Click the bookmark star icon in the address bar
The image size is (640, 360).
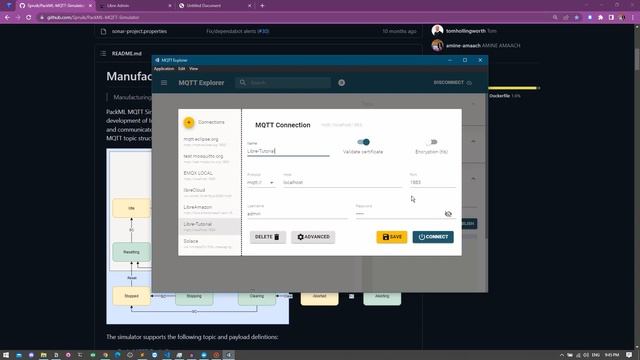click(576, 18)
